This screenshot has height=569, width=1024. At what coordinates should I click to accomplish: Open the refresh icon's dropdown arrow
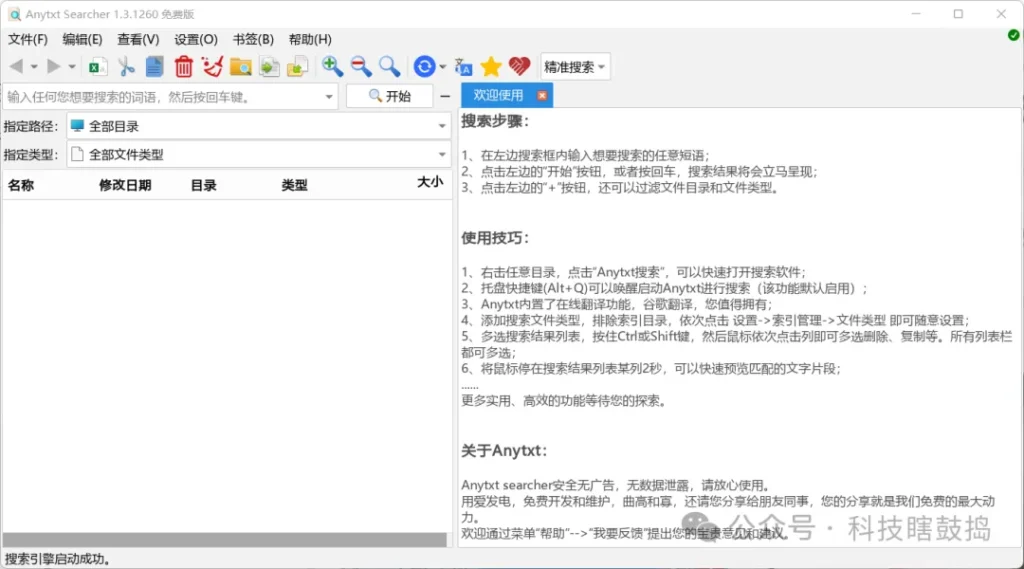(443, 67)
